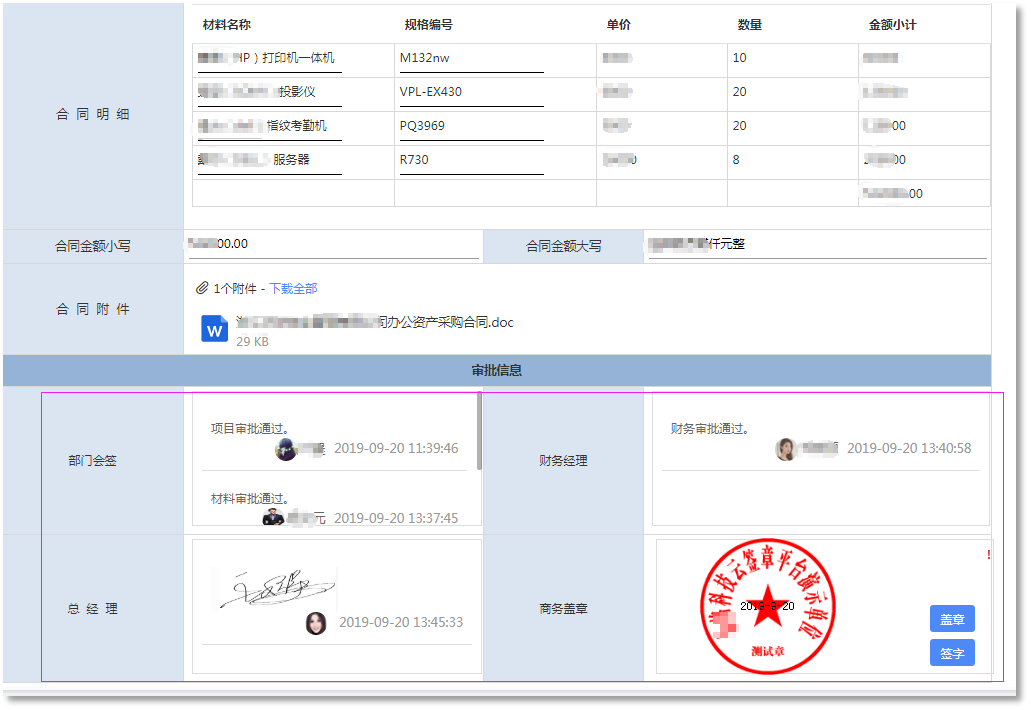Click the 合同金额小写 amount field
The width and height of the screenshot is (1031, 710).
point(333,244)
